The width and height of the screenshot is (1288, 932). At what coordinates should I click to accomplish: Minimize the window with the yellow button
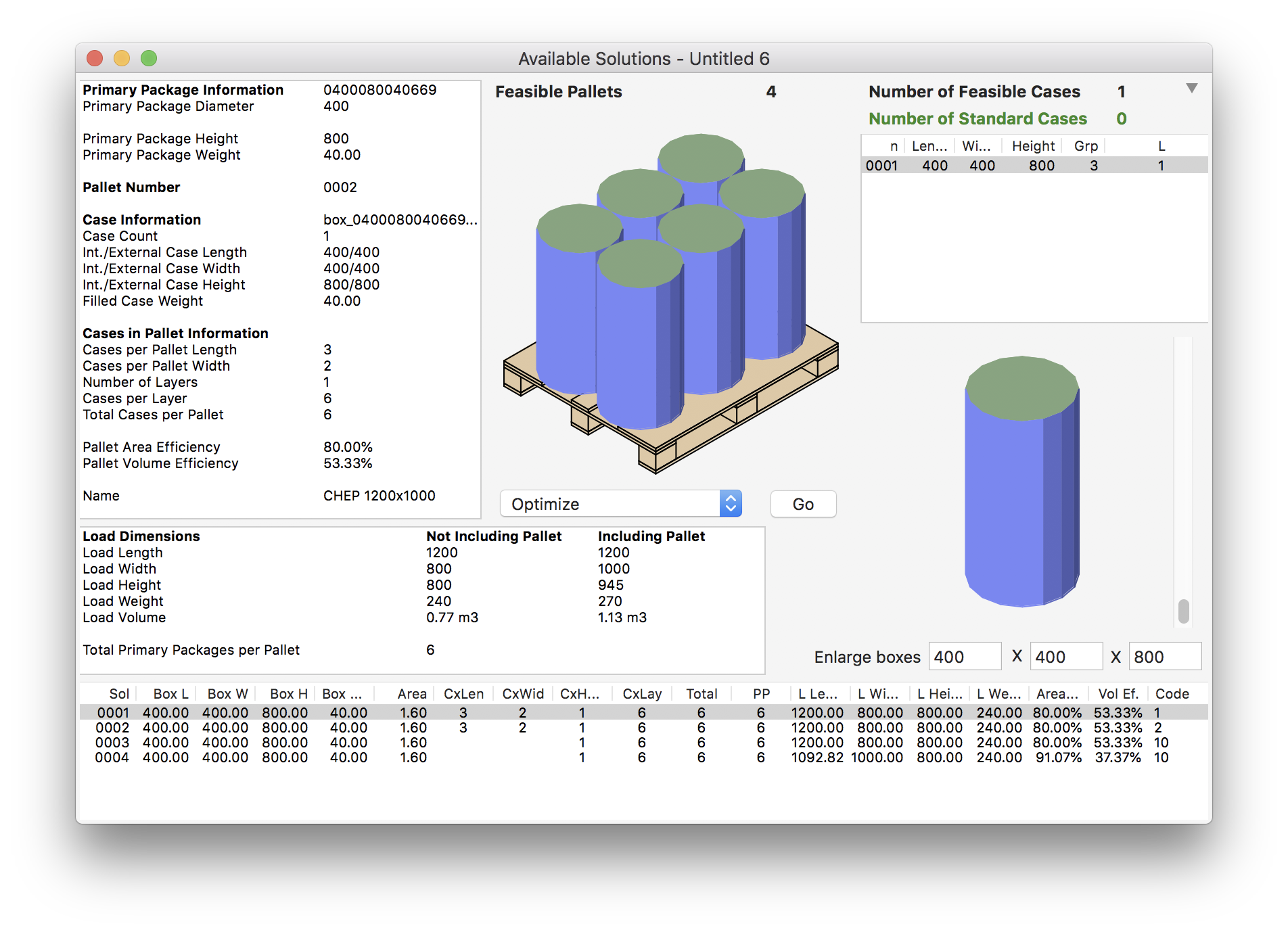click(122, 58)
